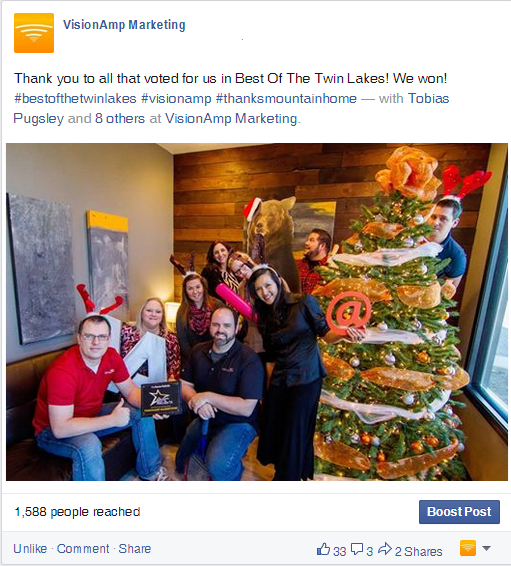This screenshot has height=566, width=511.
Task: Open the VisionAmp Marketing location link
Action: [x=231, y=118]
